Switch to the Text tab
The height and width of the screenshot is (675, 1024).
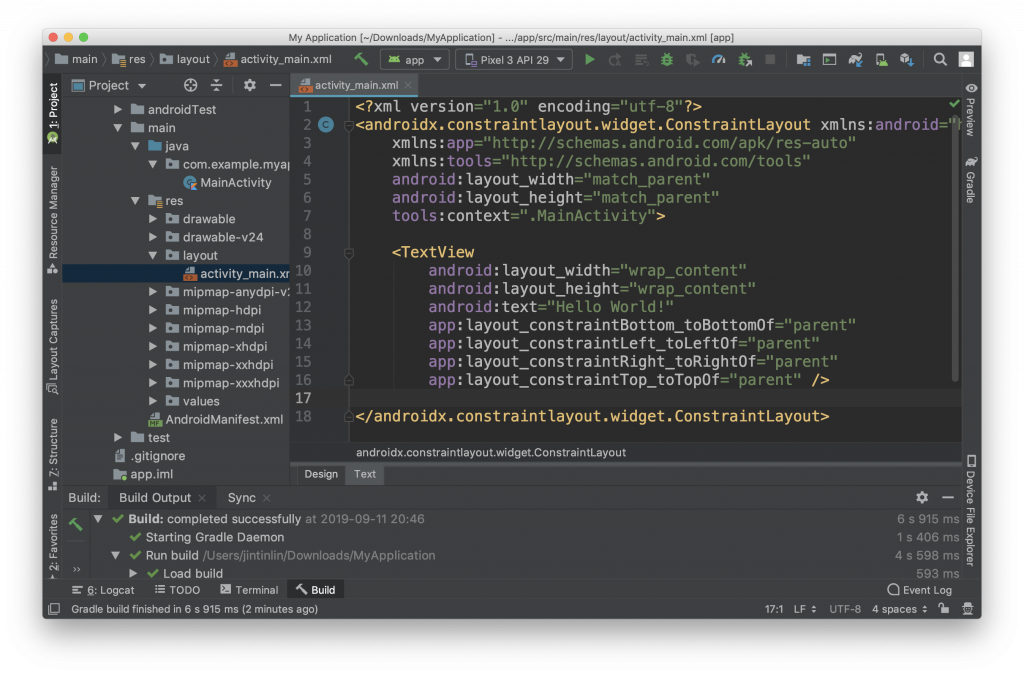click(364, 474)
